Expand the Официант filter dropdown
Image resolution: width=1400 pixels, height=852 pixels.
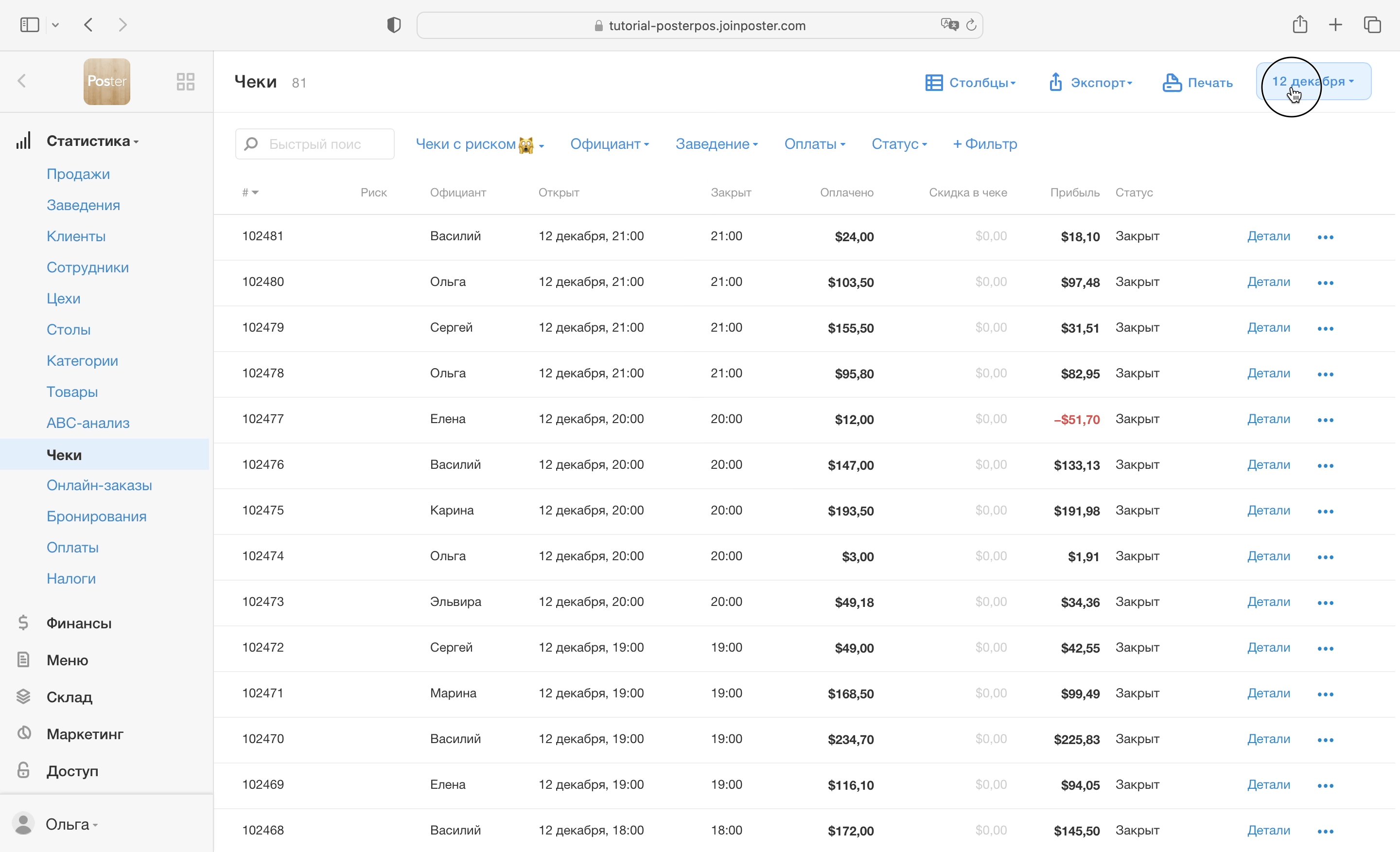pos(609,144)
